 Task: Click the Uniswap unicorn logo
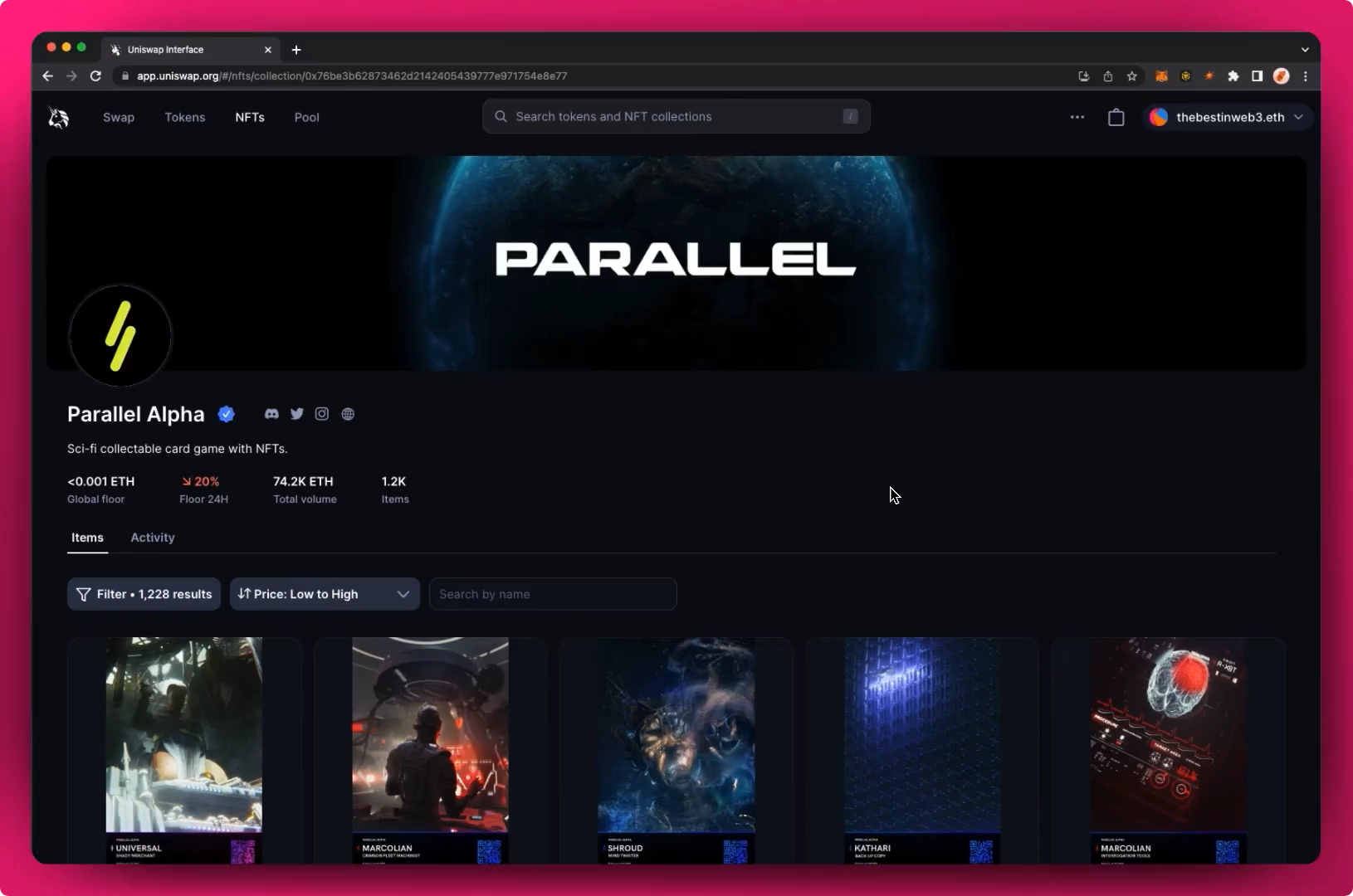point(58,118)
